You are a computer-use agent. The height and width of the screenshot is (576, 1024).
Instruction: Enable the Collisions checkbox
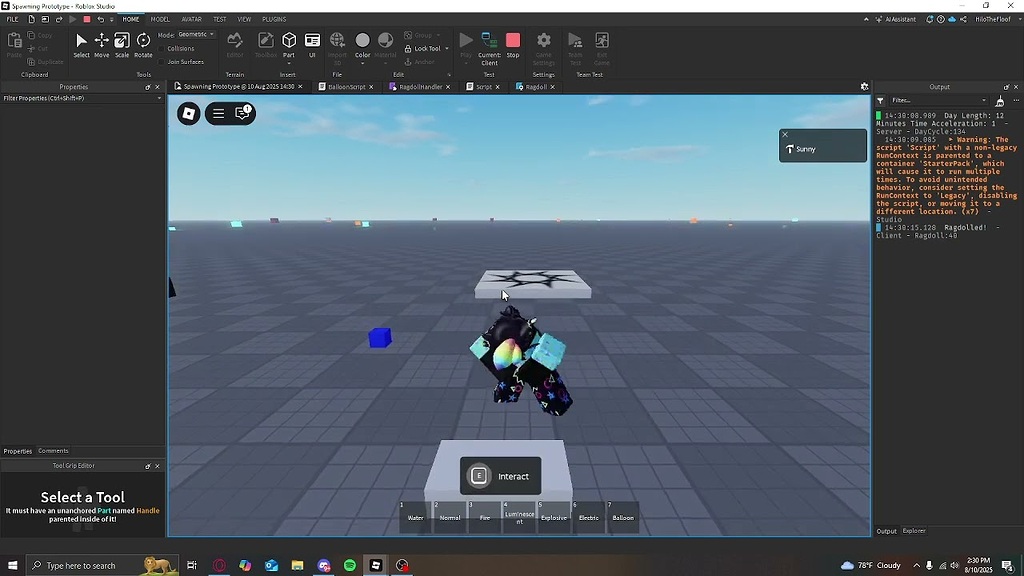tap(161, 48)
